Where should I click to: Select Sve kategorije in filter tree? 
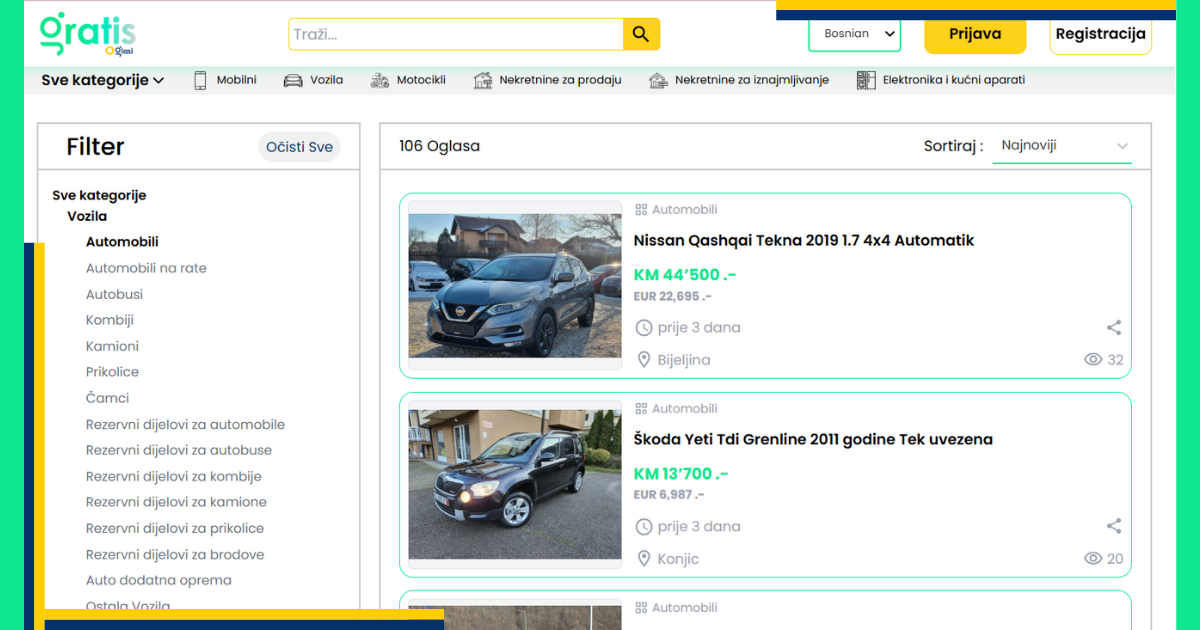click(x=99, y=196)
